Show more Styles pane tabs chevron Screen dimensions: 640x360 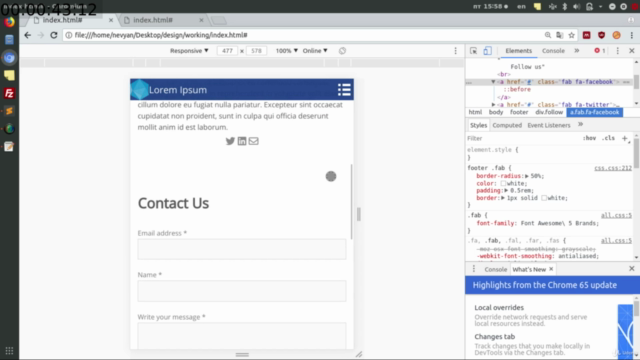point(580,124)
